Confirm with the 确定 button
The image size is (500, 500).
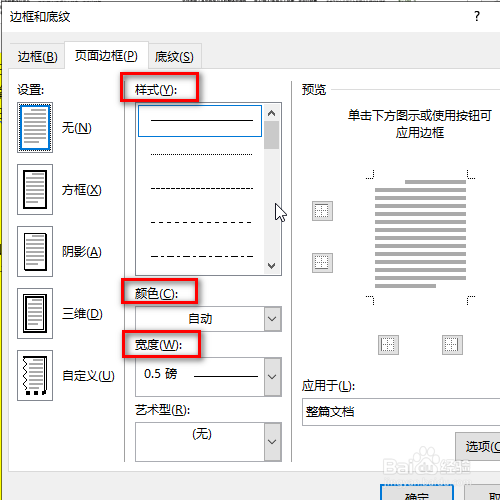[417, 492]
